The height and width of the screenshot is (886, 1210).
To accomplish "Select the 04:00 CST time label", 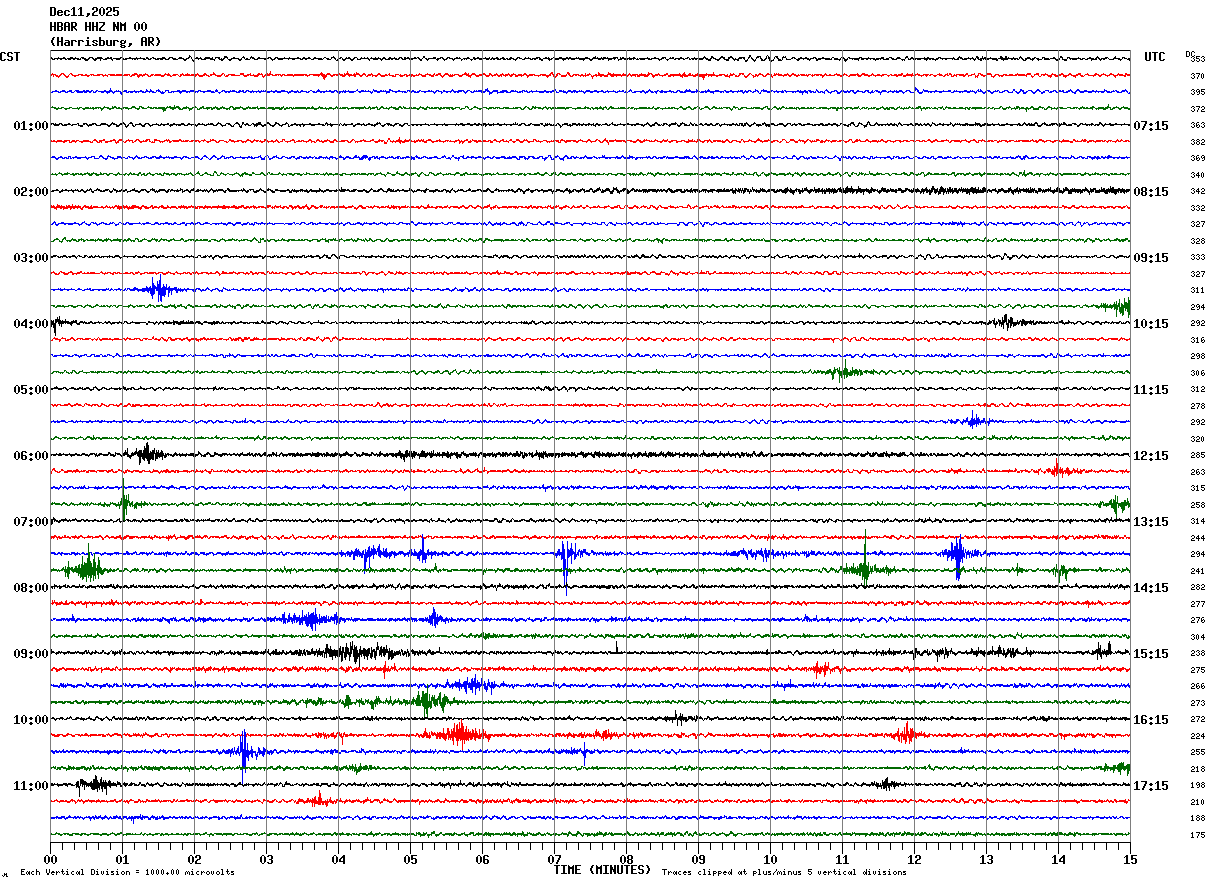I will click(31, 324).
